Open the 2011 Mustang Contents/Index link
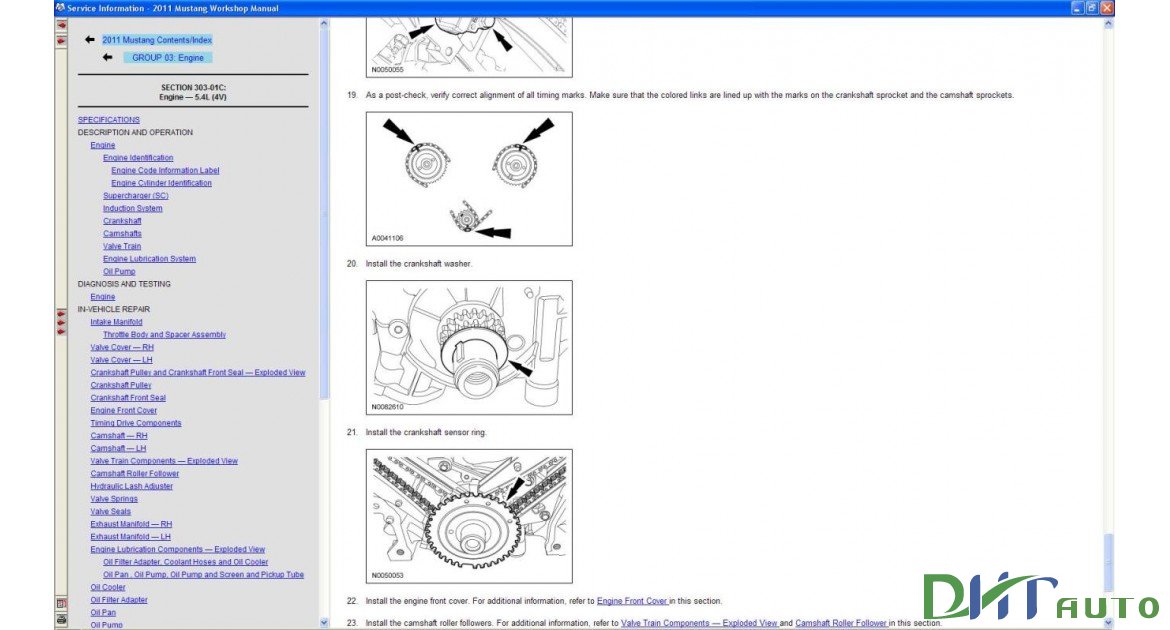The width and height of the screenshot is (1170, 630). coord(157,40)
